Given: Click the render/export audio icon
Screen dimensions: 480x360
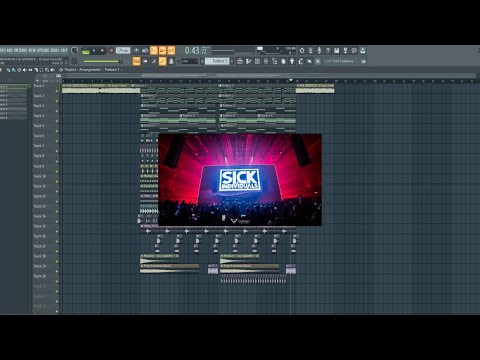Looking at the screenshot, I should (345, 51).
